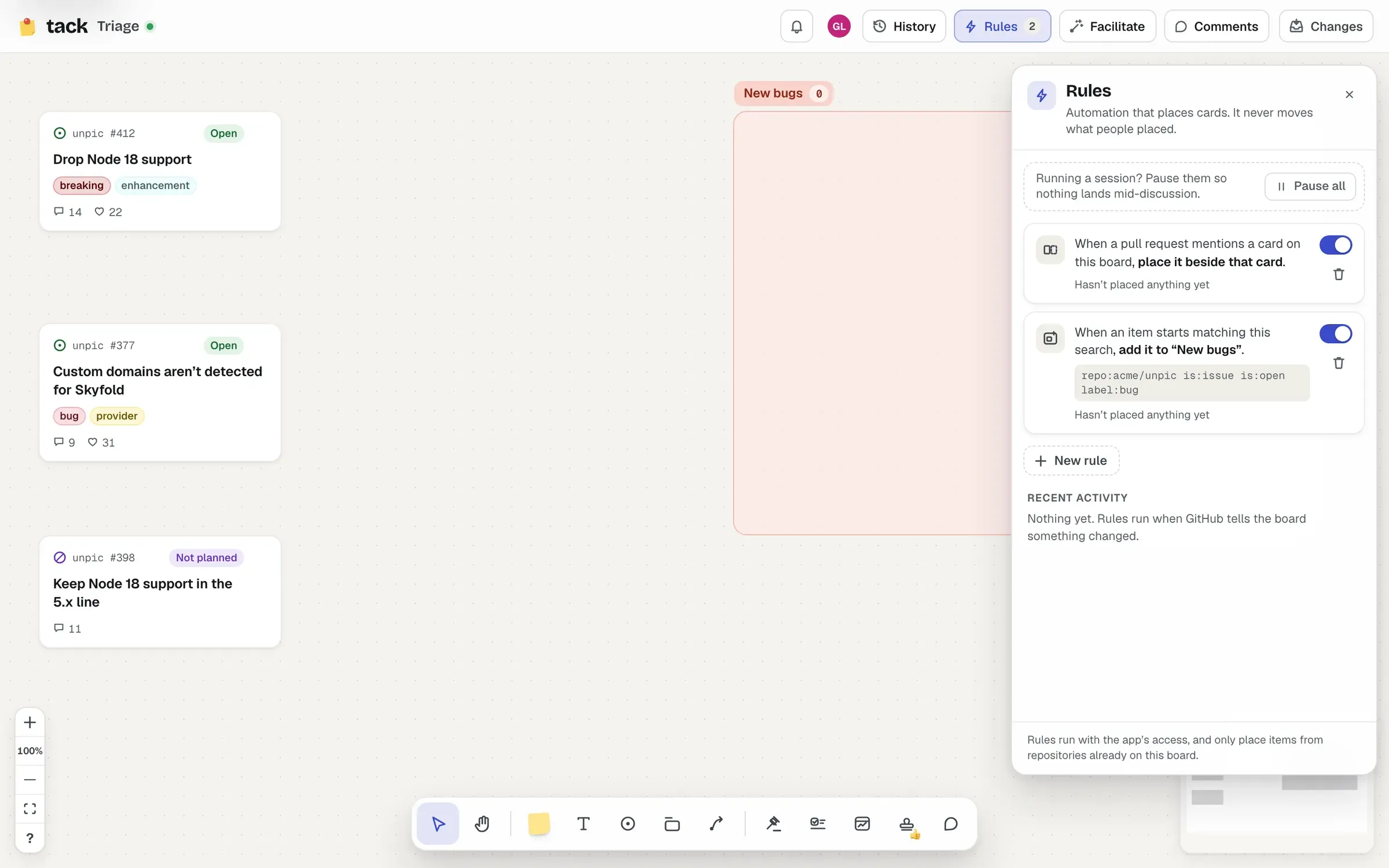Click the Triage board name
This screenshot has width=1389, height=868.
[x=118, y=26]
